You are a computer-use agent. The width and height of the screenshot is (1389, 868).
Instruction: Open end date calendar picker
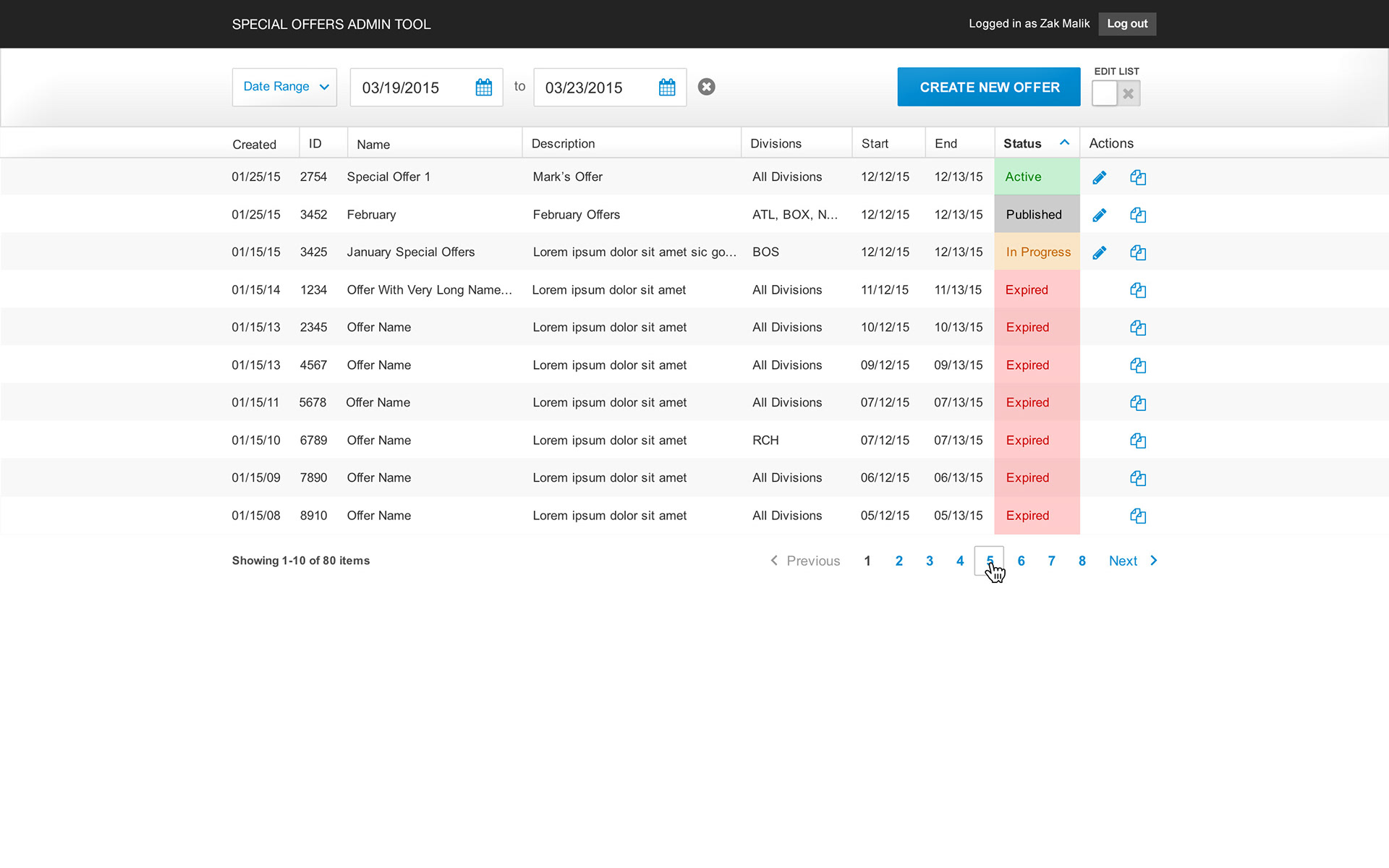click(666, 88)
